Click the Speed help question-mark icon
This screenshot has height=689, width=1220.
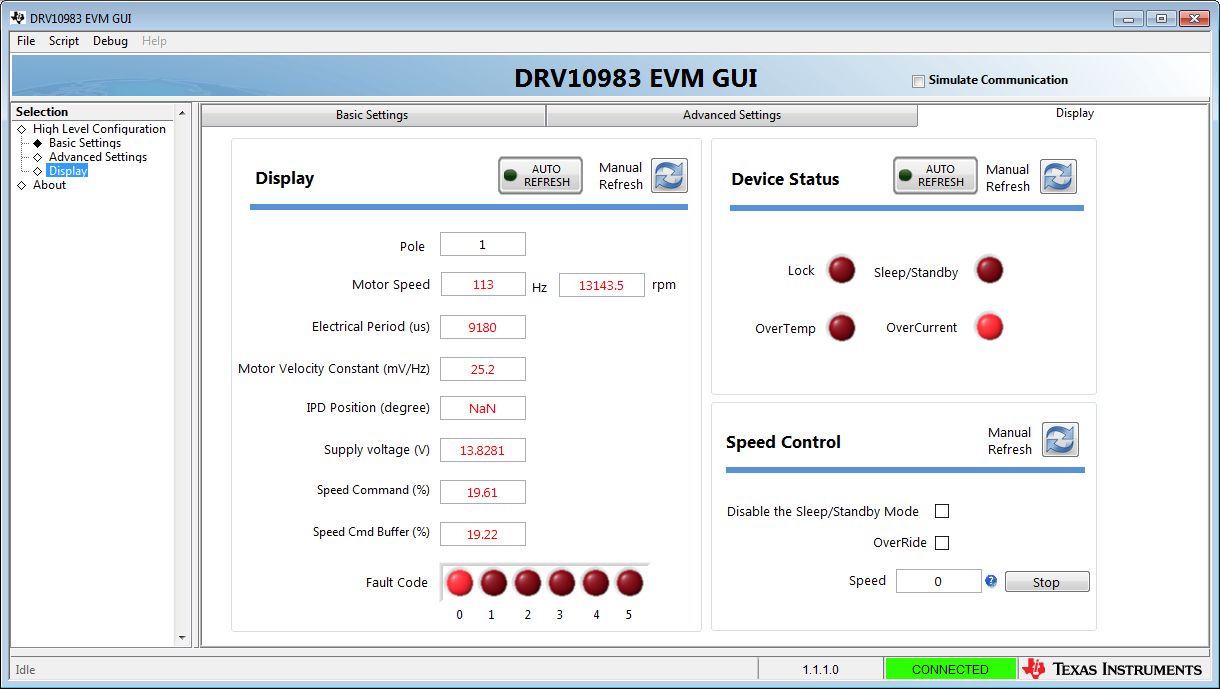(x=991, y=580)
